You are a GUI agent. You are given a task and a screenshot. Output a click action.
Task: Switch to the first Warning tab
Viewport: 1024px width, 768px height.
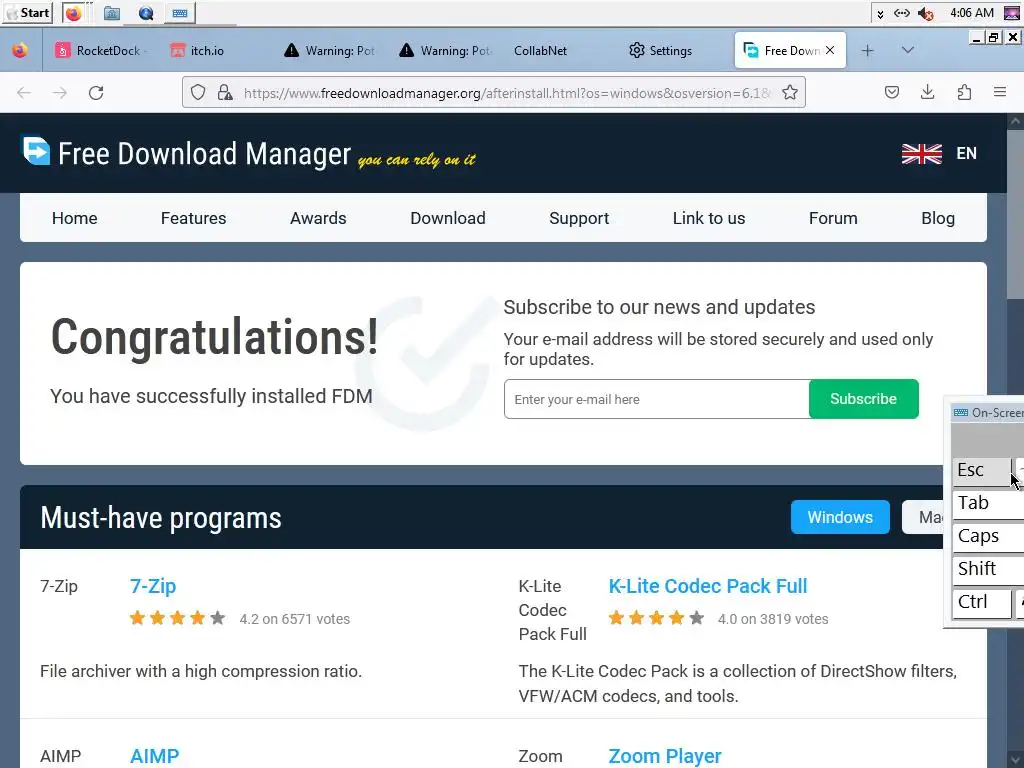pos(330,50)
